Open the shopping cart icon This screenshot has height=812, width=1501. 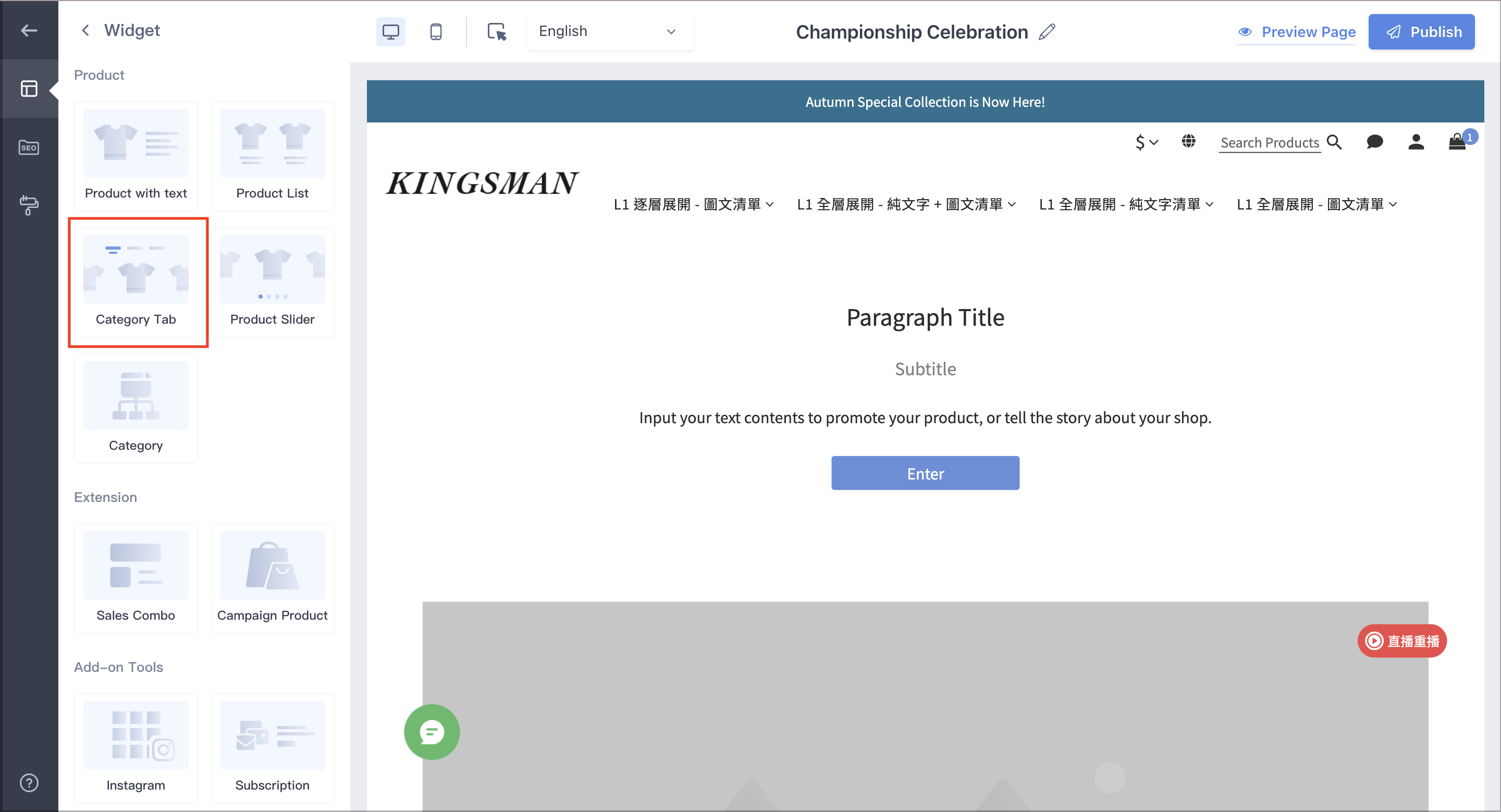(x=1457, y=142)
